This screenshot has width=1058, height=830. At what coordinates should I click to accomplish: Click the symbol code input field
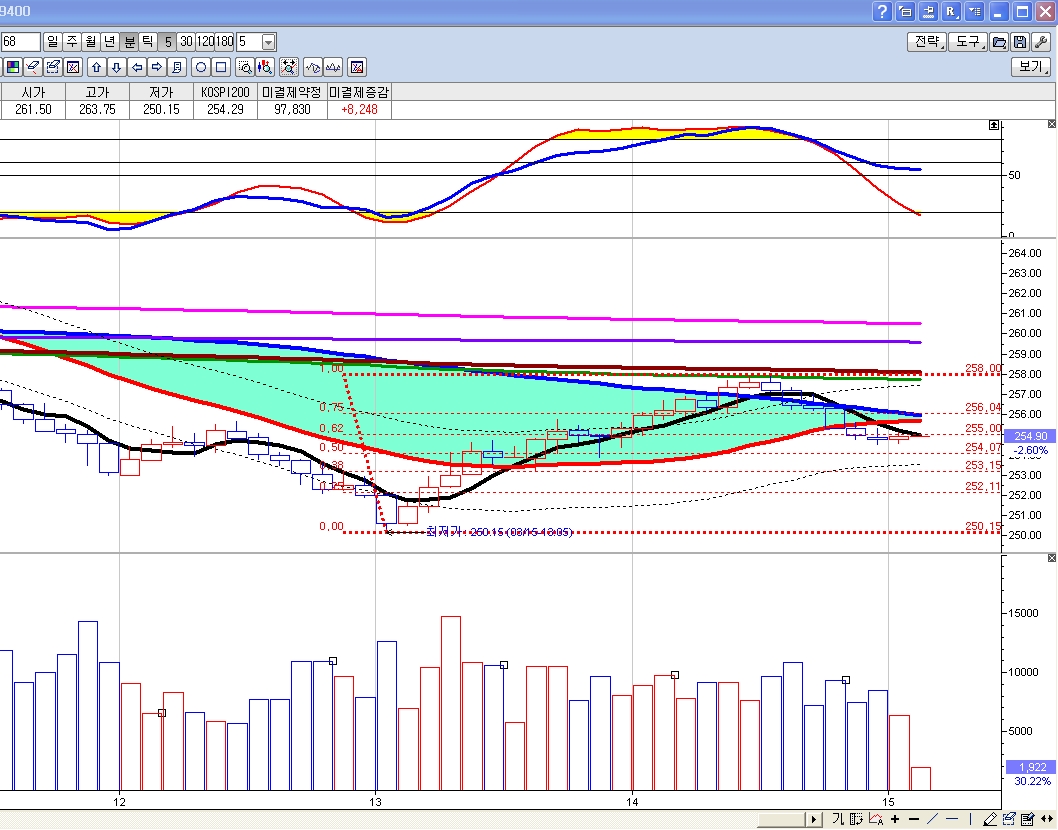[x=20, y=42]
